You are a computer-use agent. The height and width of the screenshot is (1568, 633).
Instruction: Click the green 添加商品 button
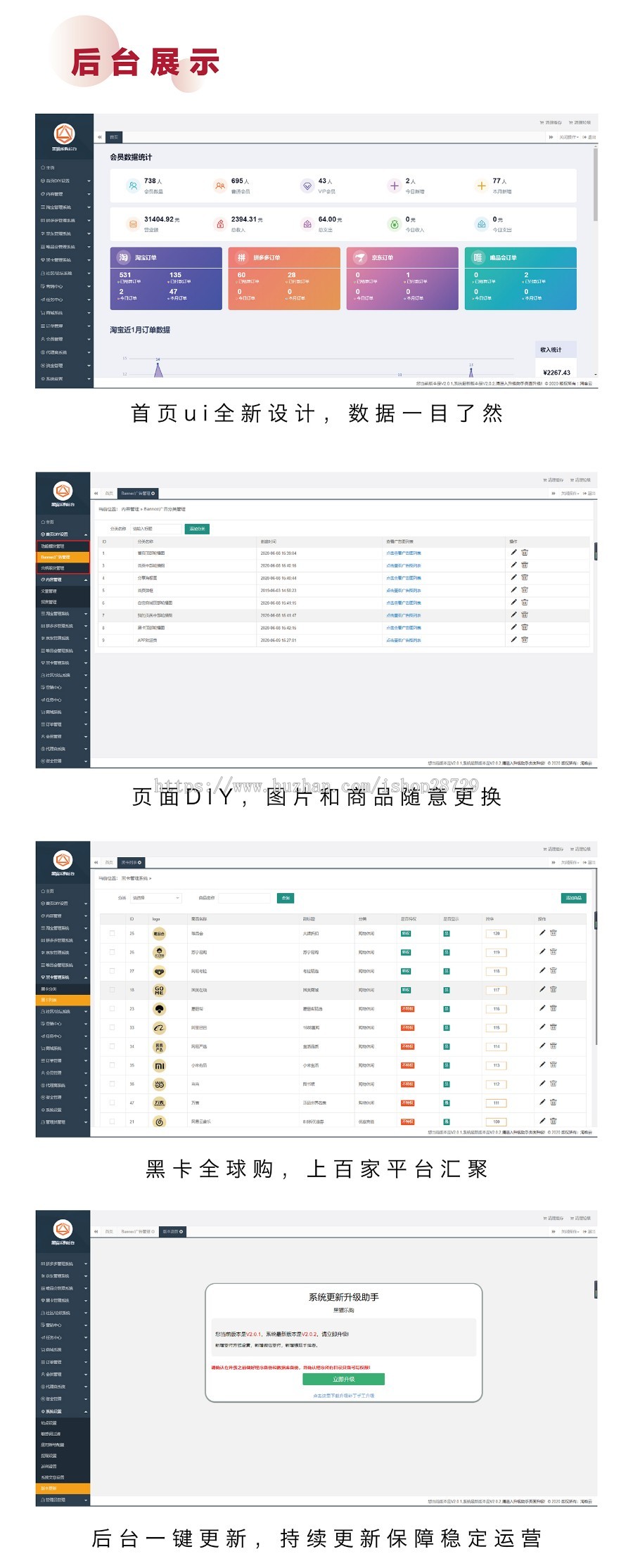pos(573,898)
